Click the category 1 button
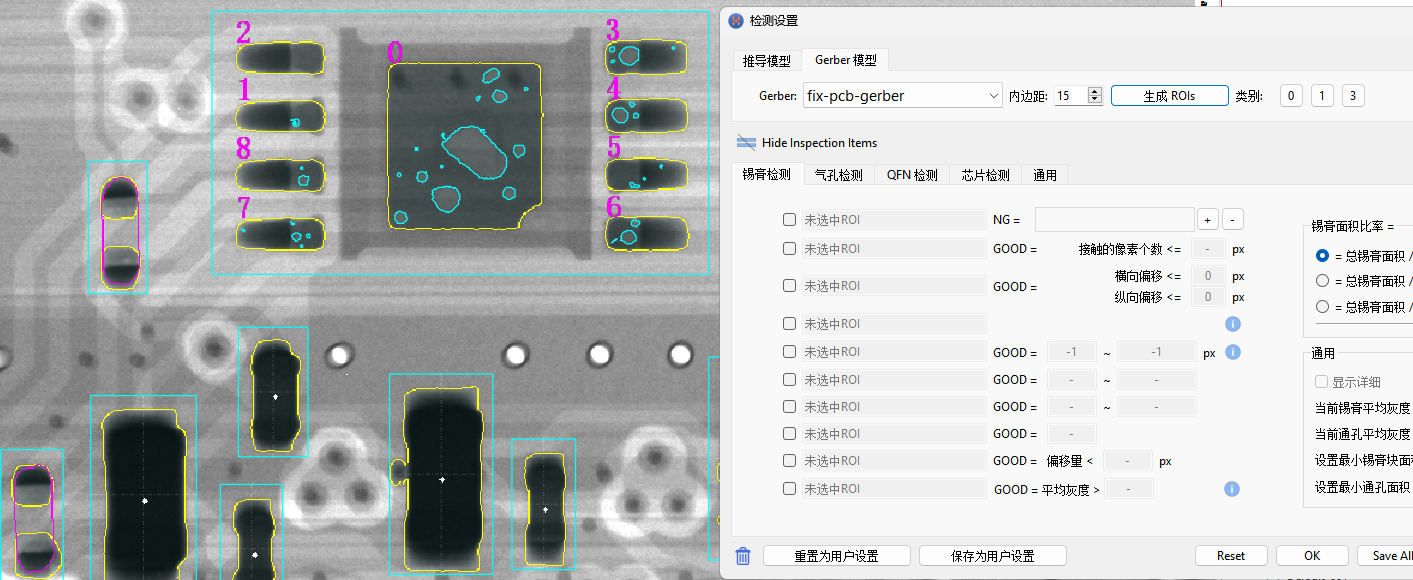The width and height of the screenshot is (1413, 580). pos(1322,96)
